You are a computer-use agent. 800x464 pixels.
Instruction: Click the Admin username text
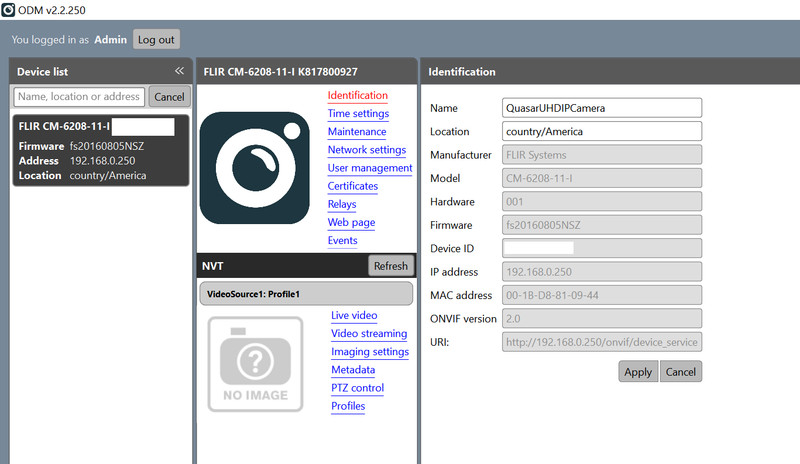[111, 39]
